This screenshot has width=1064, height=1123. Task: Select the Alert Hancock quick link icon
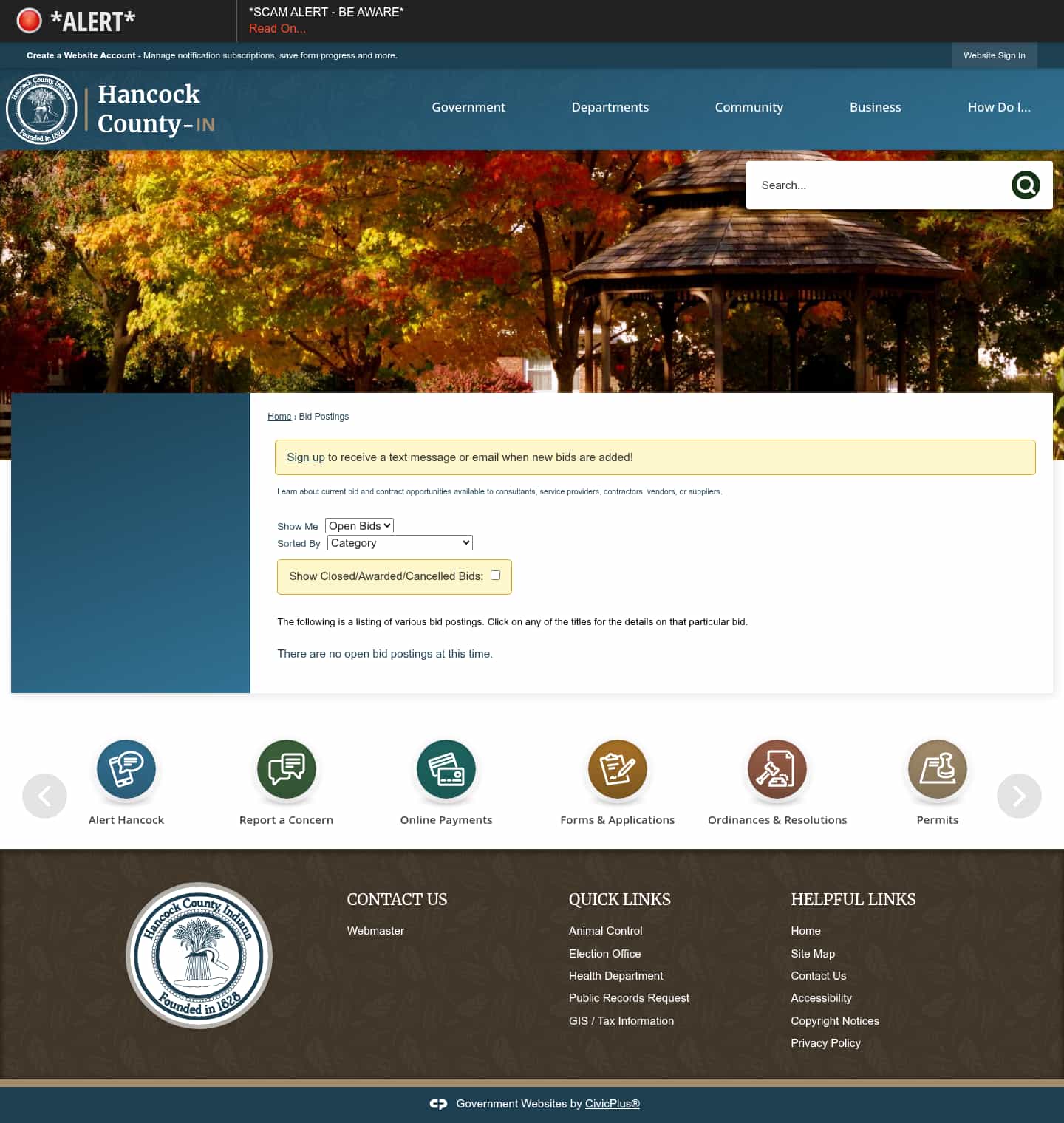[x=126, y=769]
